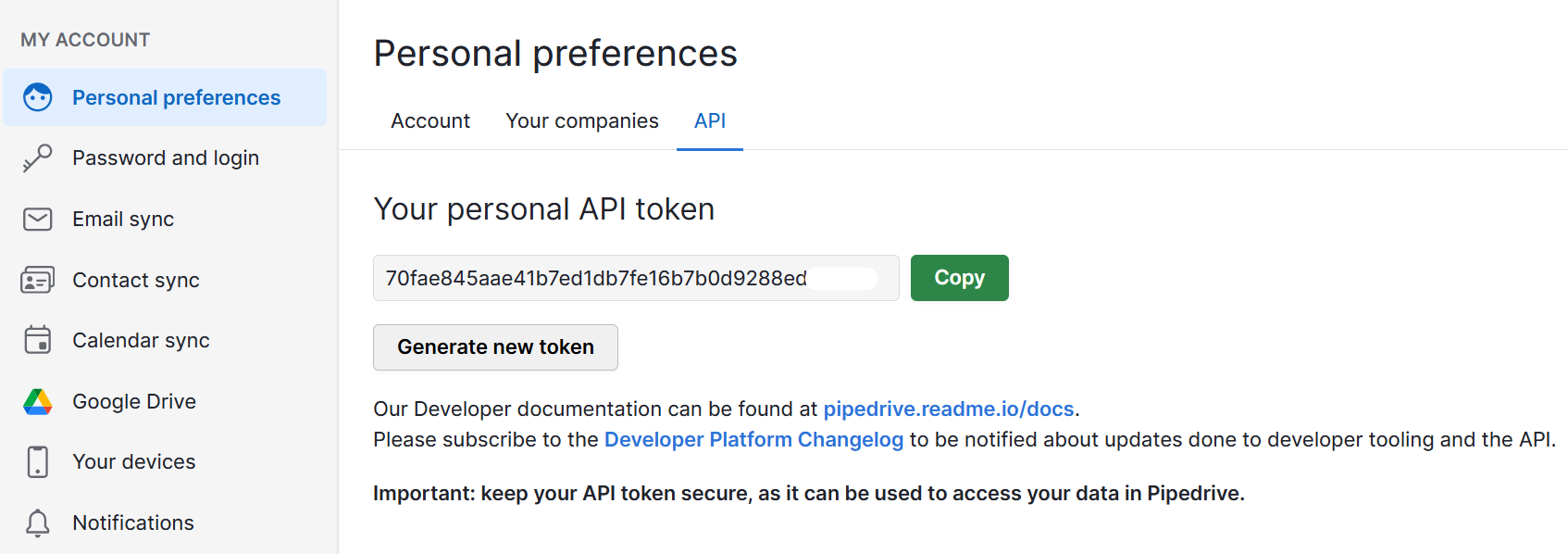Select the API tab
The height and width of the screenshot is (554, 1568).
pos(709,120)
